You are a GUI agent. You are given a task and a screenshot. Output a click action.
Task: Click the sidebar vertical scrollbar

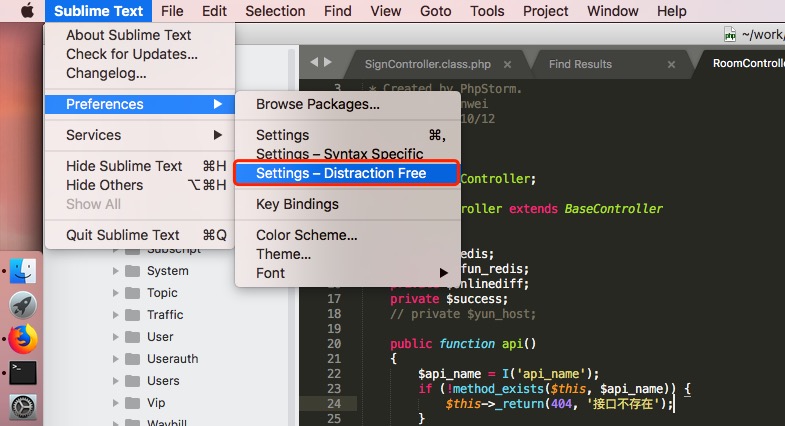coord(292,235)
